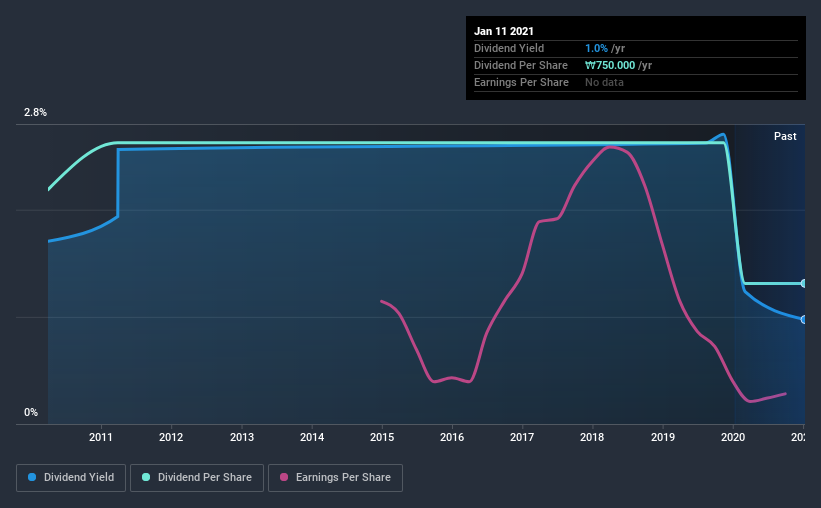
Task: Click the ₩750.000 dividend per share value
Action: coord(610,65)
